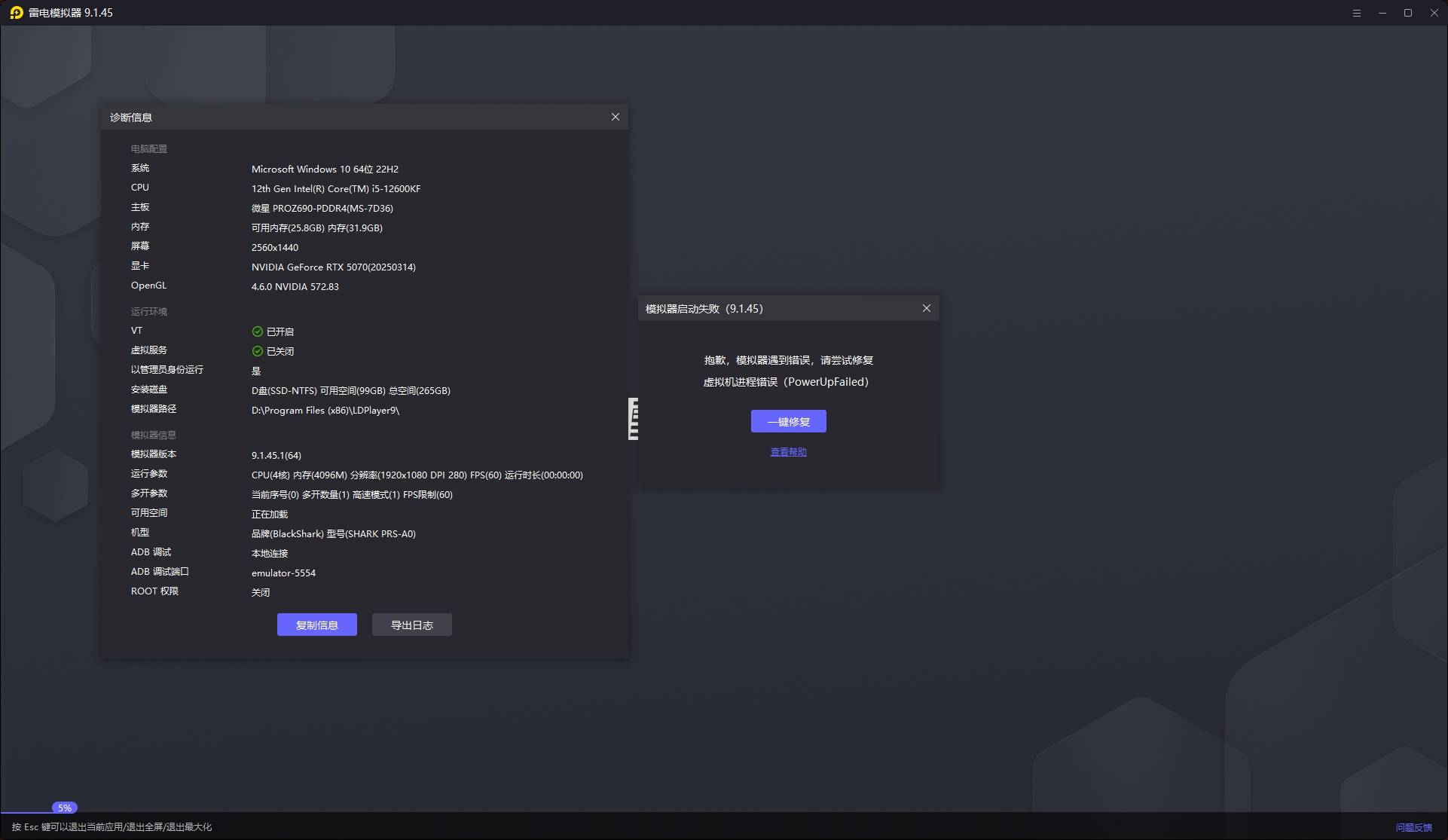Maximize the LDPlayer window
Image resolution: width=1448 pixels, height=840 pixels.
click(1407, 13)
